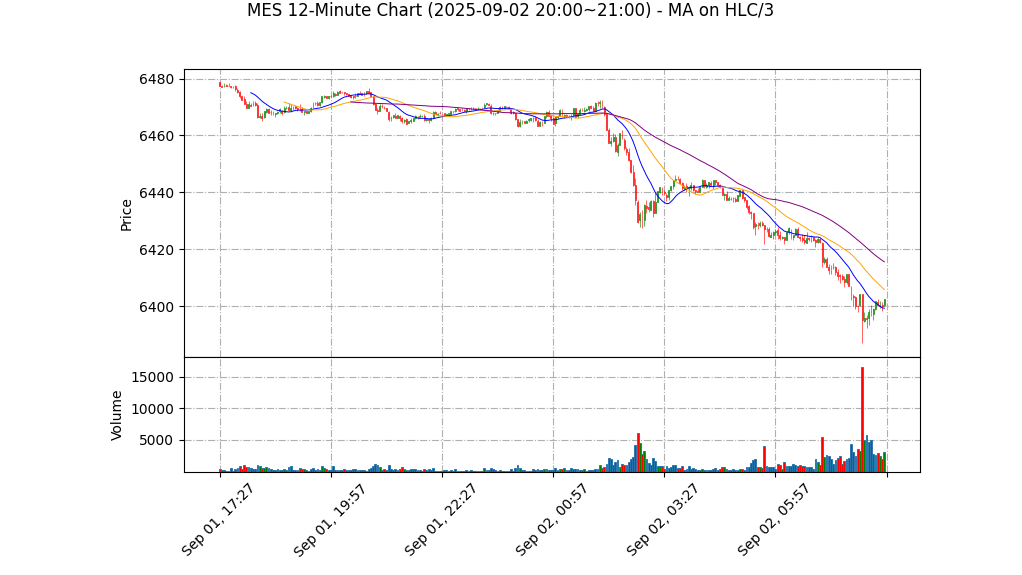Click the 'Sep 02, 00:57' time label
1022x575 pixels.
click(551, 519)
